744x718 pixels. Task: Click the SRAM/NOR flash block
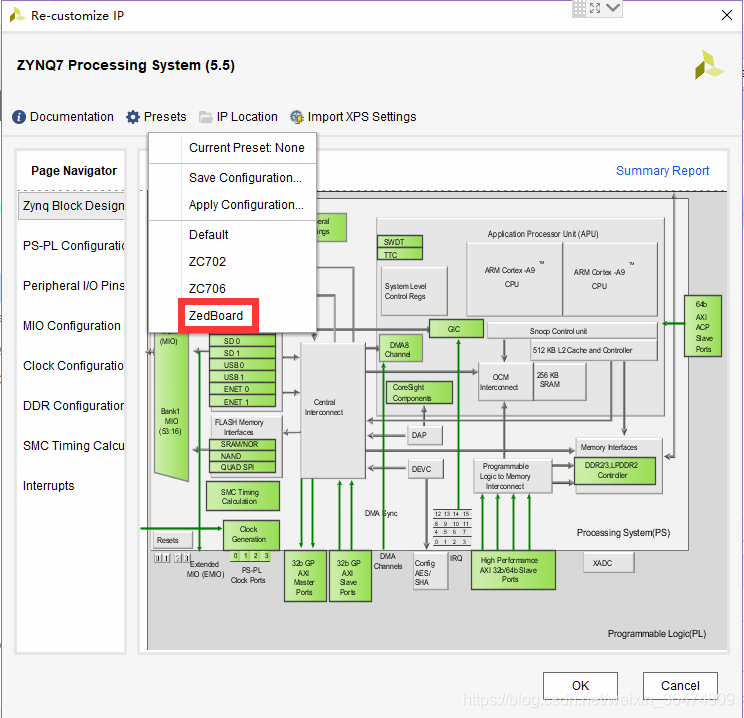pos(242,444)
